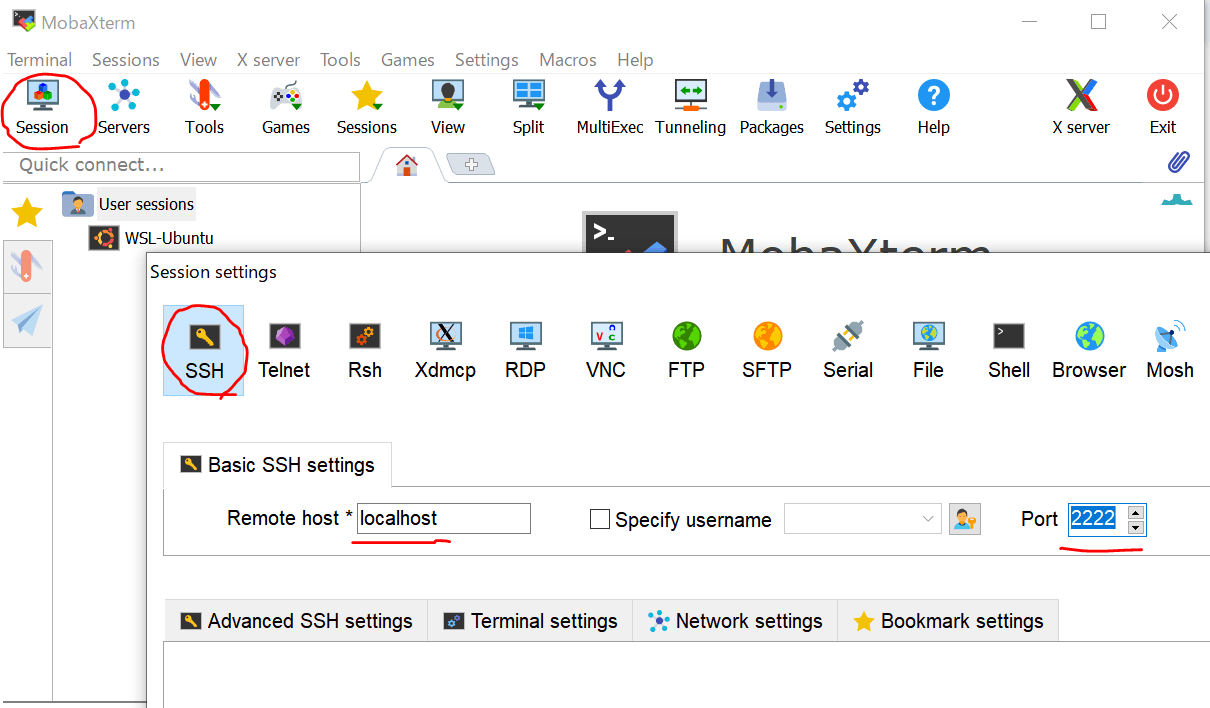
Task: Click the Quick connect field
Action: click(181, 165)
